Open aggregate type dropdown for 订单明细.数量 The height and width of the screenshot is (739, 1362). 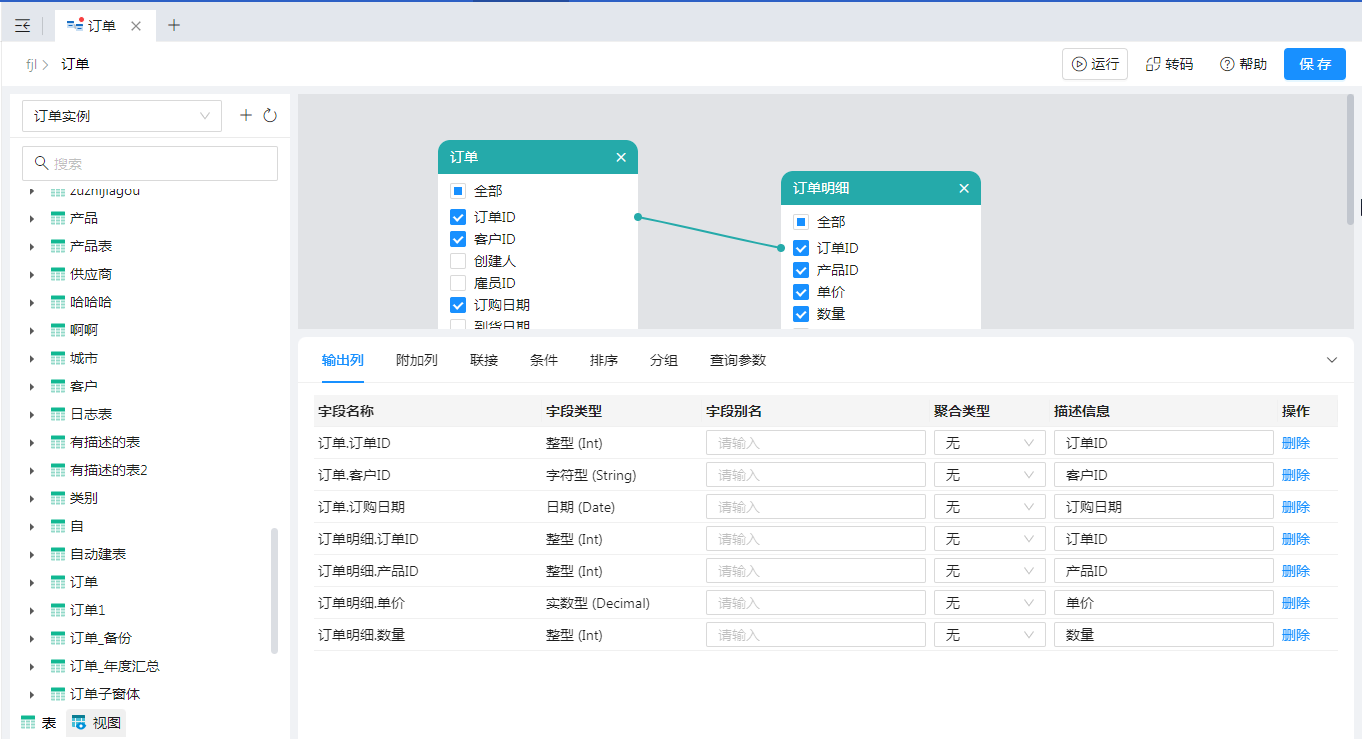989,635
